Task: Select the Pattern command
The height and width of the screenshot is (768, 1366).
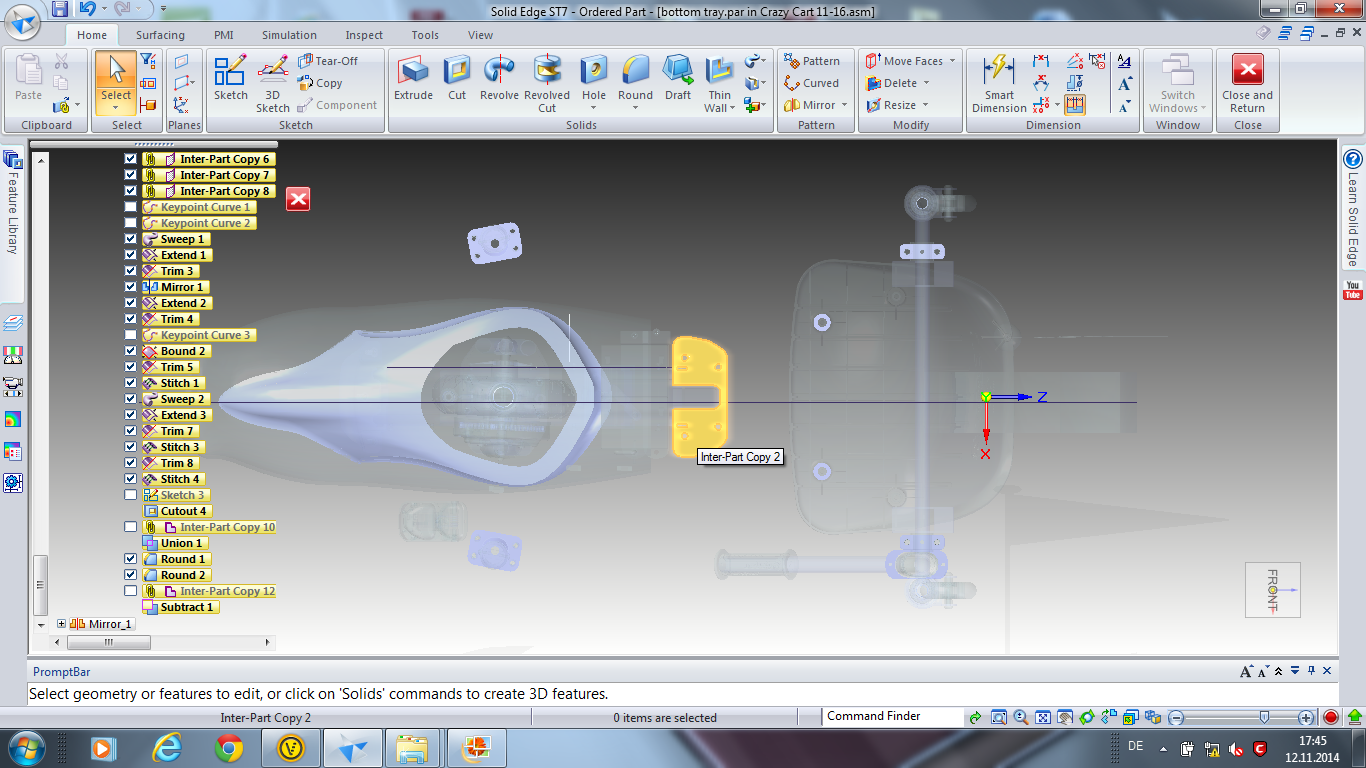Action: click(812, 61)
